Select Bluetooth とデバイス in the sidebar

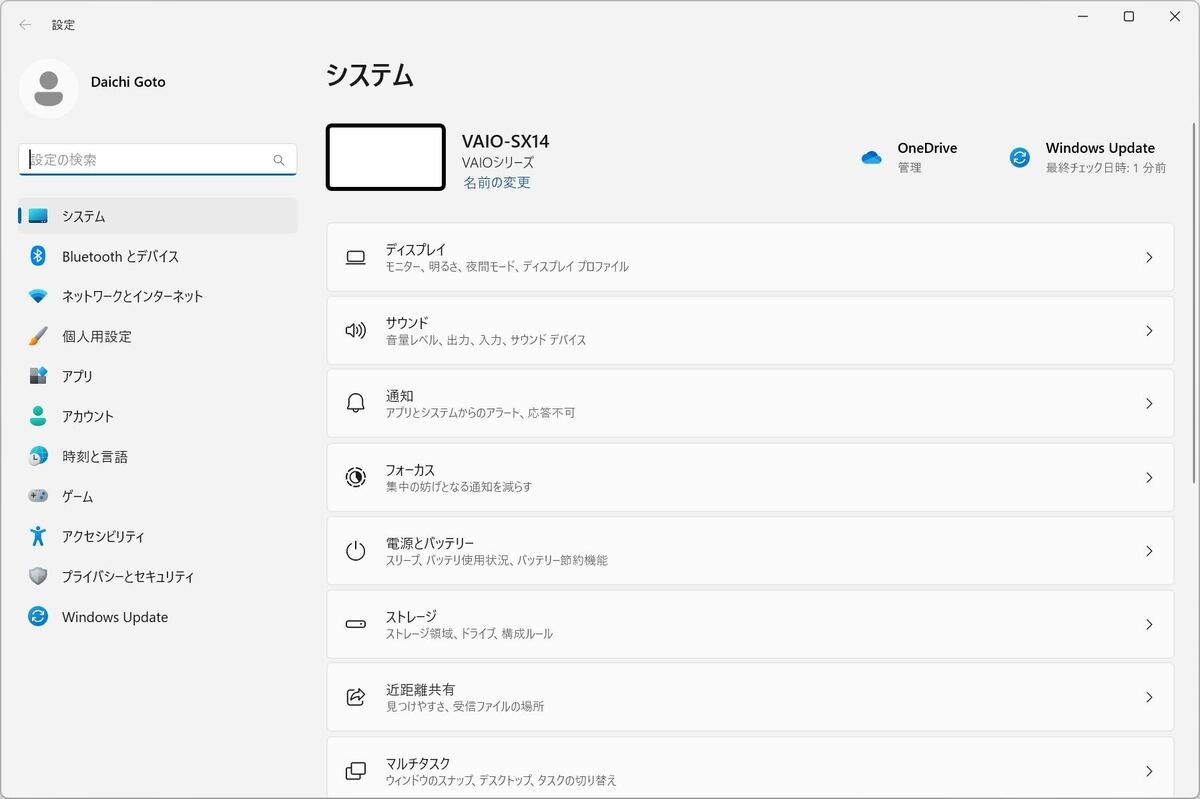[158, 256]
